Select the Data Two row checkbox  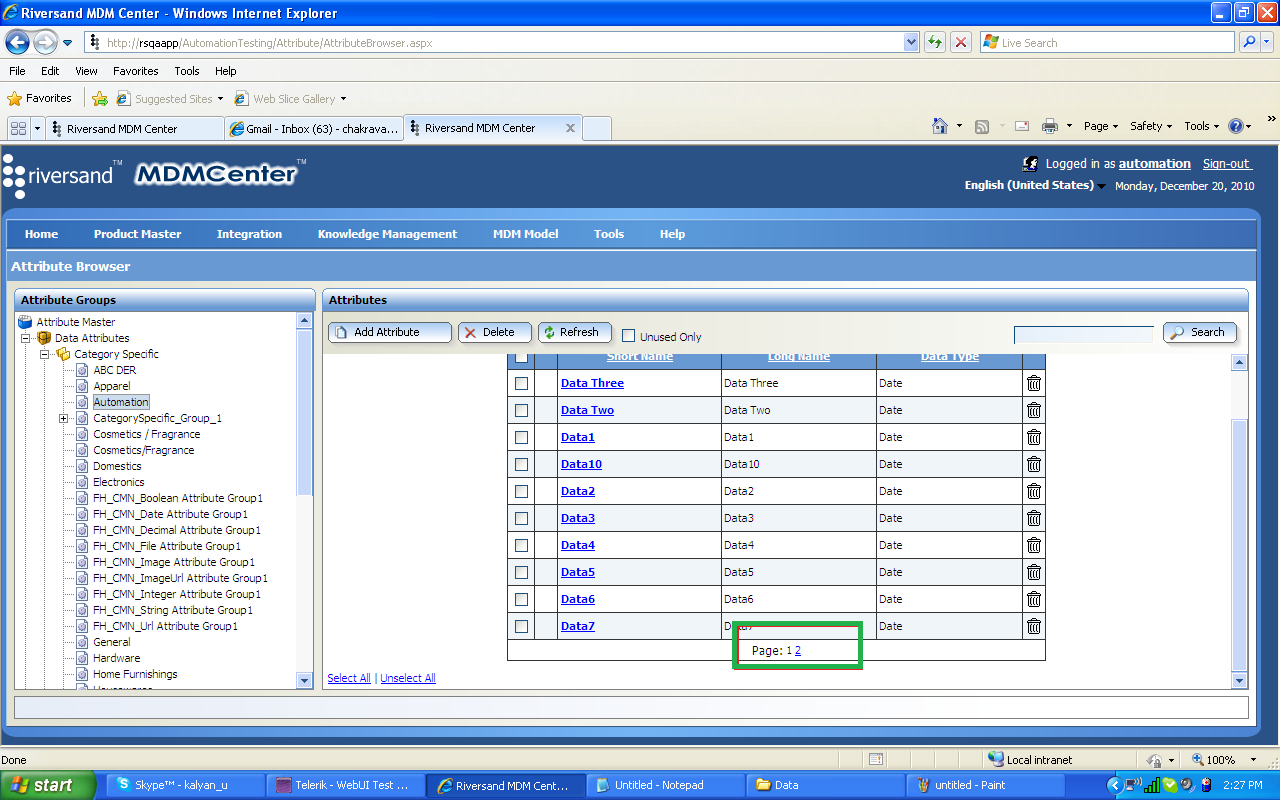(521, 410)
